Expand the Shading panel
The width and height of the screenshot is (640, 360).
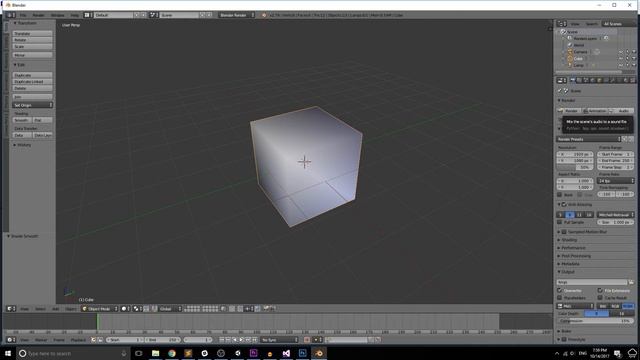coord(568,240)
